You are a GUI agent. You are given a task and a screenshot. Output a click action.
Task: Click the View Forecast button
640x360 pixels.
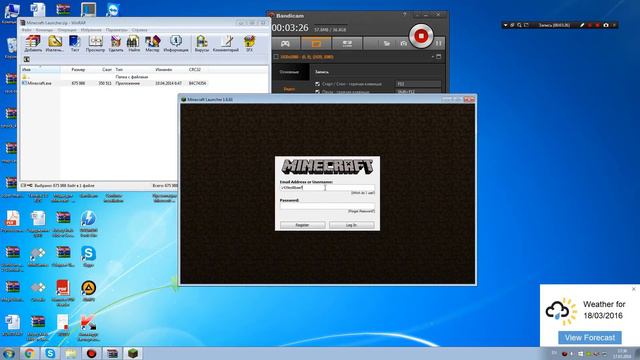590,338
